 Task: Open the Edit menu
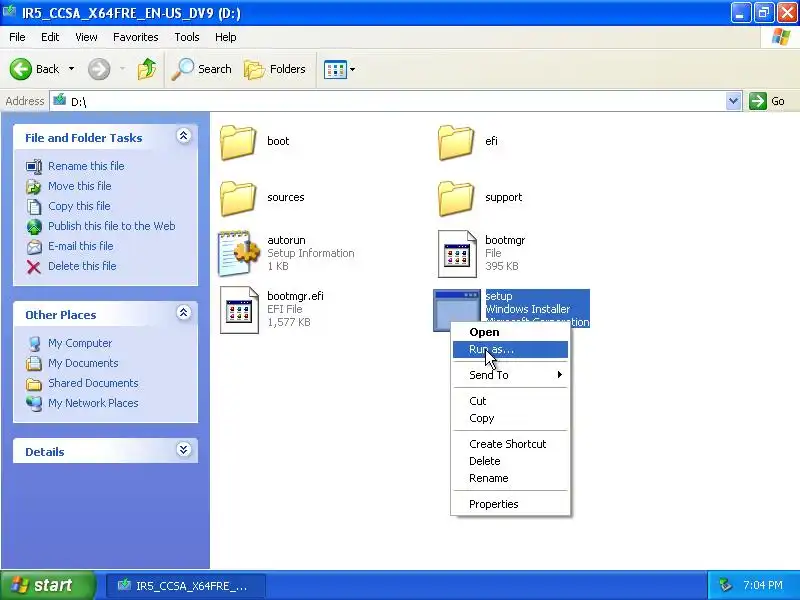[x=50, y=37]
